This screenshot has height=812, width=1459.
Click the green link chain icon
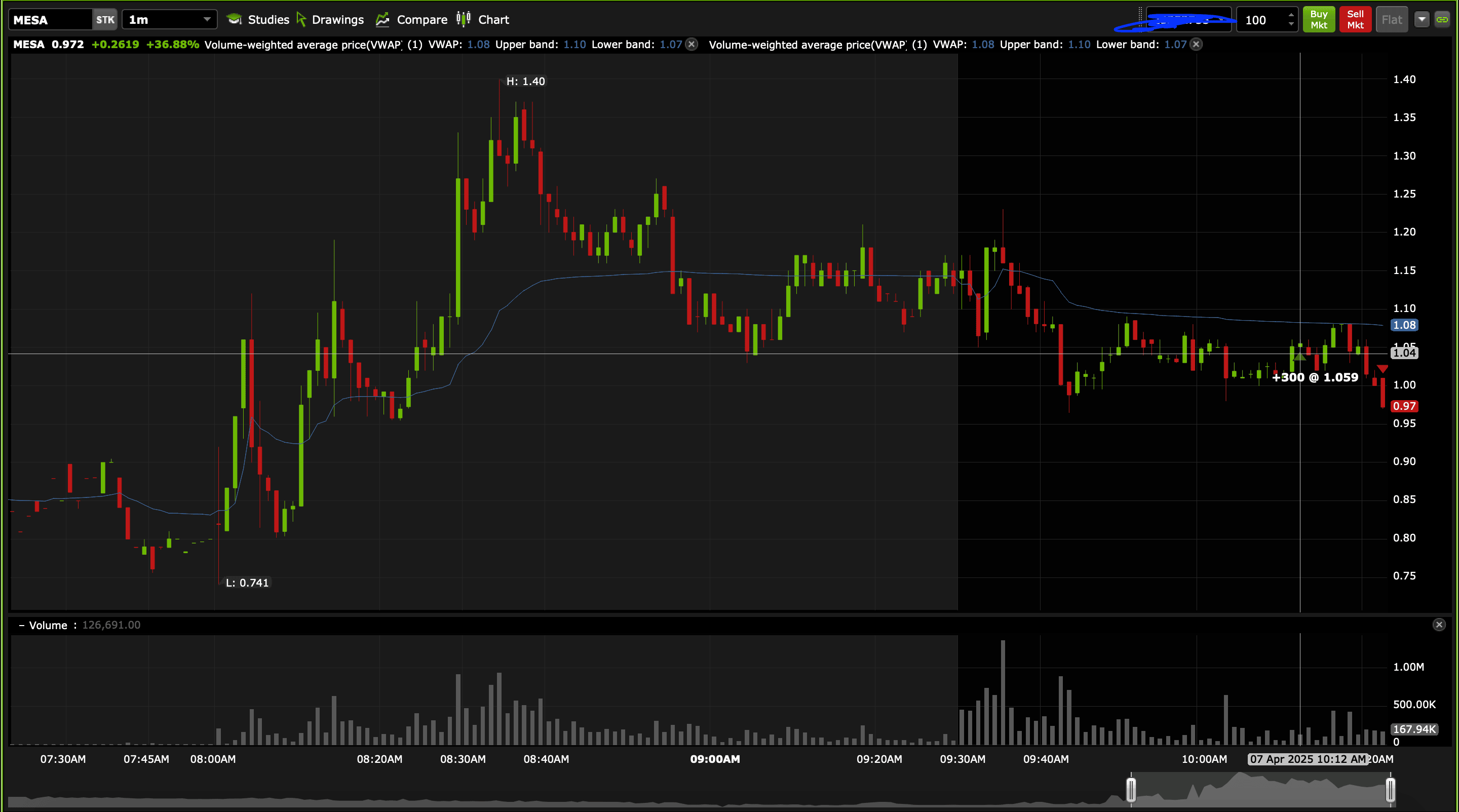[x=1442, y=20]
